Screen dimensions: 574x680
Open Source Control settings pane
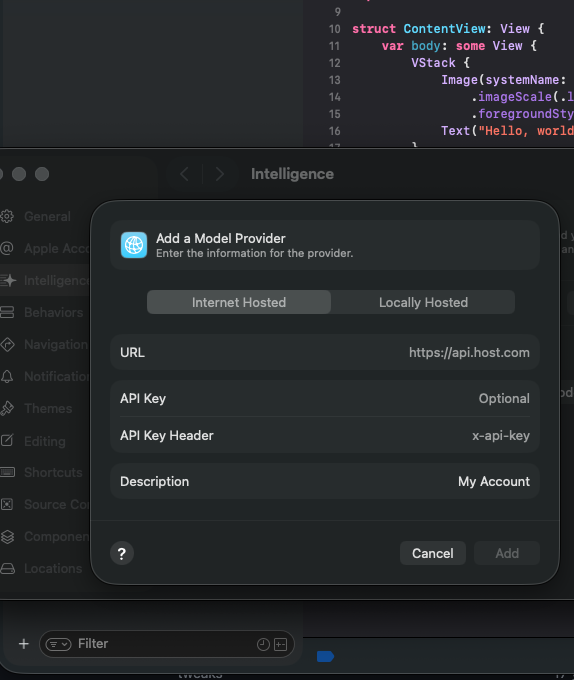(x=57, y=504)
